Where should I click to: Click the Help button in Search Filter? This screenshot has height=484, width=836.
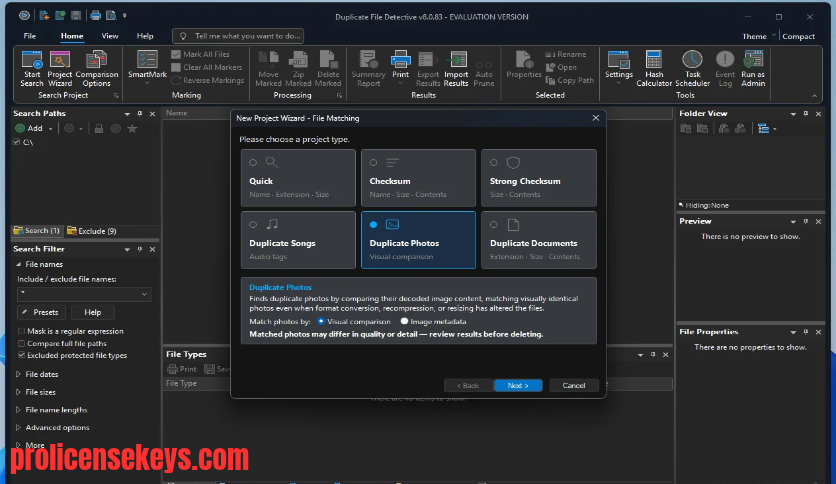click(92, 312)
